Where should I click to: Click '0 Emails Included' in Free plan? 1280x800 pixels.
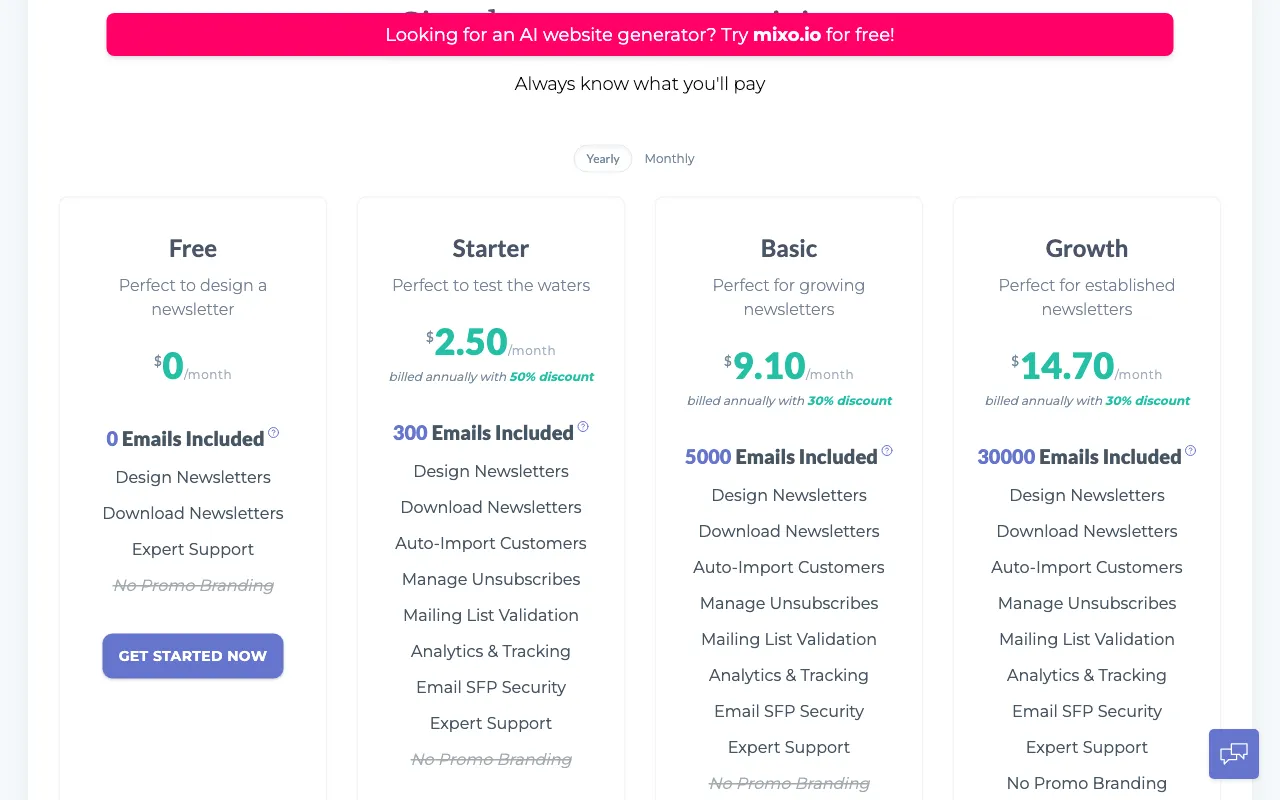tap(185, 439)
